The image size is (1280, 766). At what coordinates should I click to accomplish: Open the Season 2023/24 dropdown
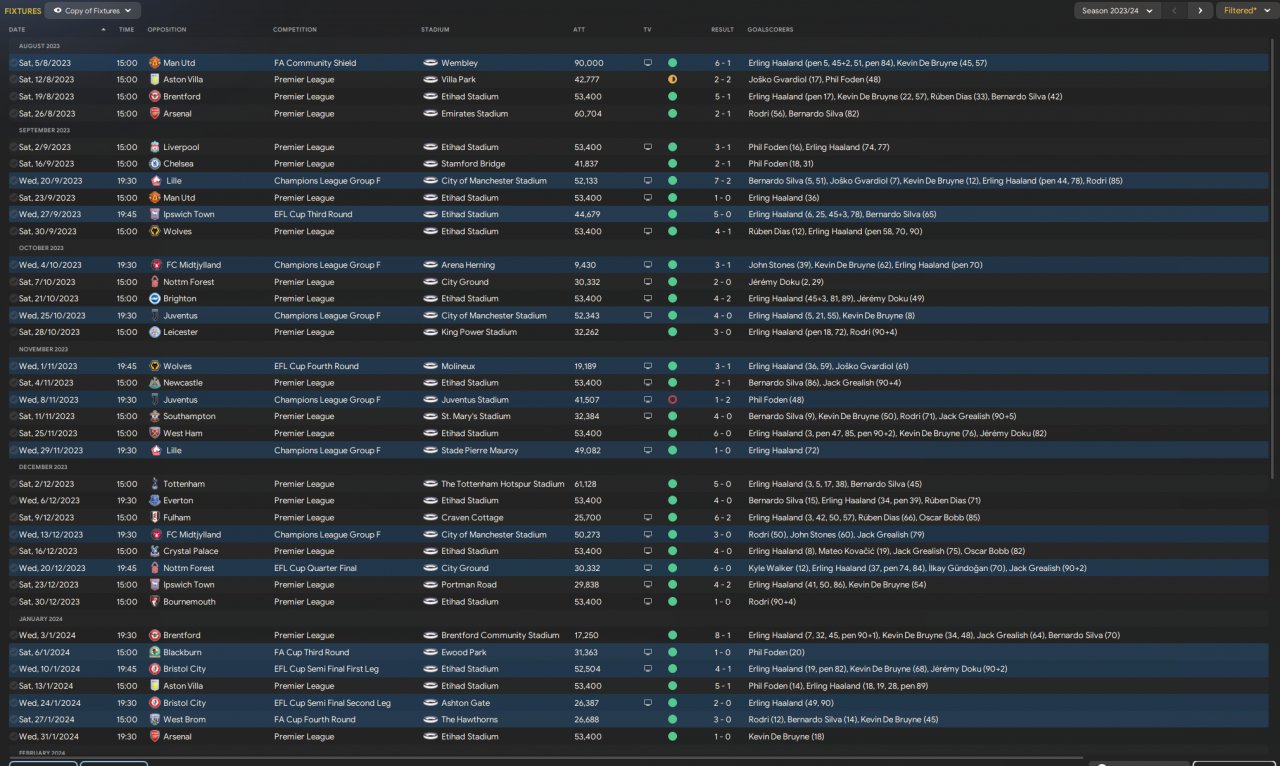tap(1117, 11)
